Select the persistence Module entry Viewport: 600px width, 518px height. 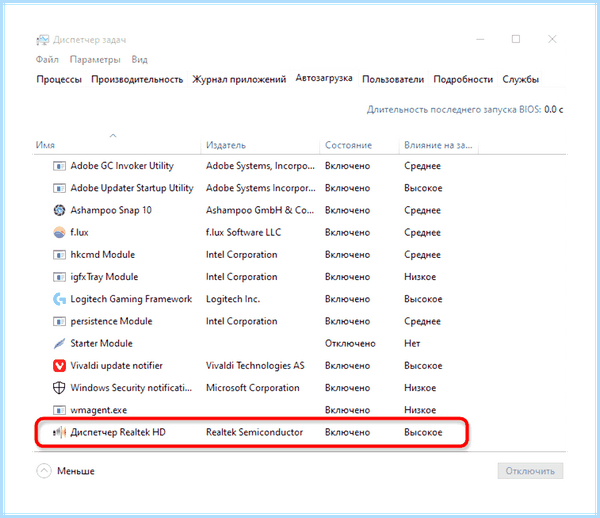click(111, 321)
